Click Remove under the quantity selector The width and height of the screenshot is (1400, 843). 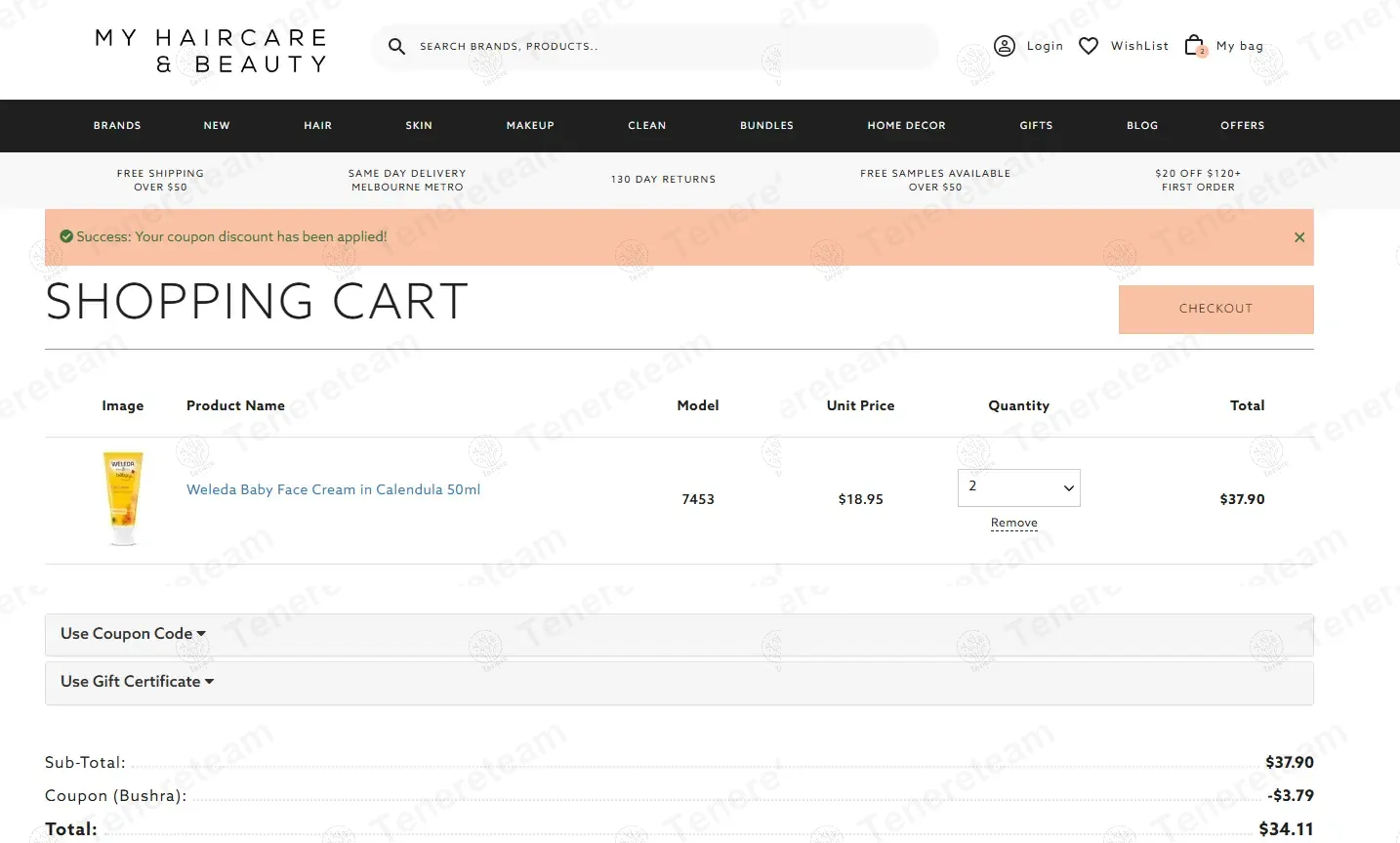pos(1014,523)
